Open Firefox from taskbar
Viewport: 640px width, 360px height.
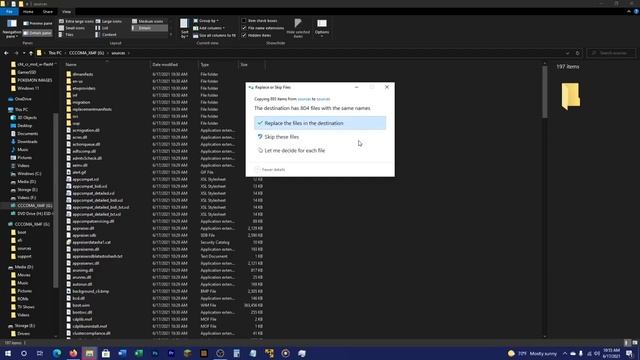73,353
